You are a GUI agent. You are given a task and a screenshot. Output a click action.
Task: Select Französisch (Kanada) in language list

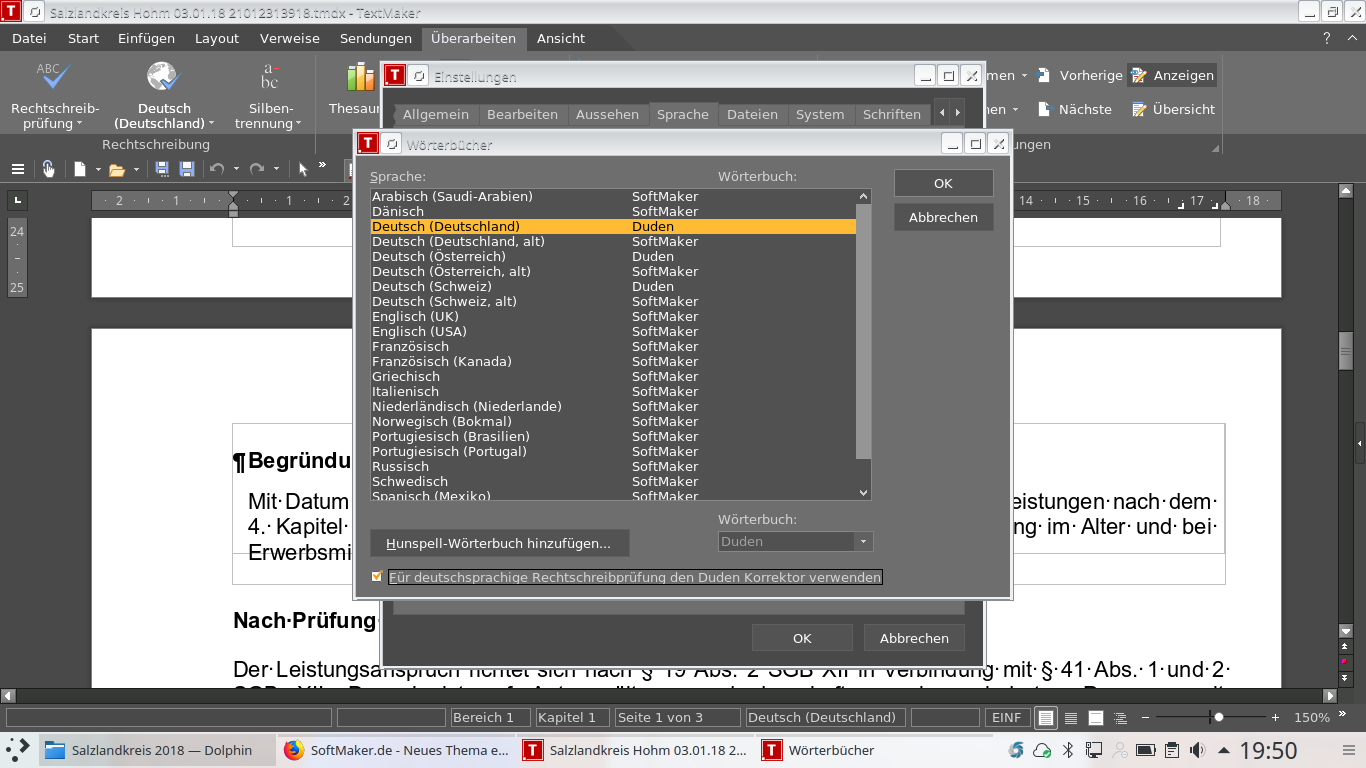[613, 361]
